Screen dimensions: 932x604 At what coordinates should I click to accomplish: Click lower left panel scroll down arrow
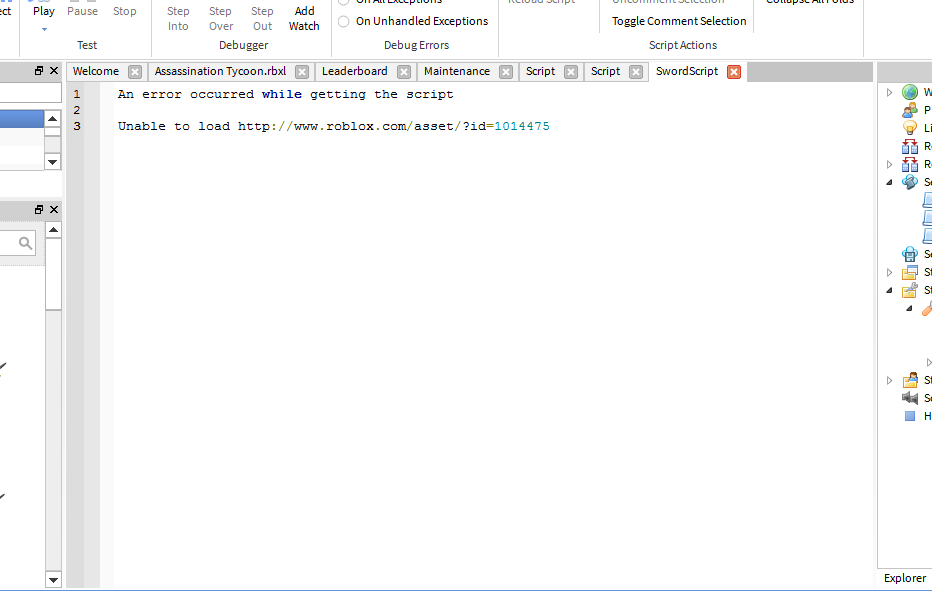pos(53,580)
